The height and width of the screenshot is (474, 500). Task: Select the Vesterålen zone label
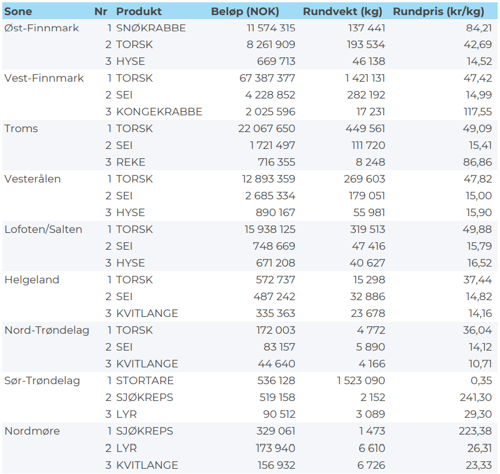pyautogui.click(x=32, y=179)
